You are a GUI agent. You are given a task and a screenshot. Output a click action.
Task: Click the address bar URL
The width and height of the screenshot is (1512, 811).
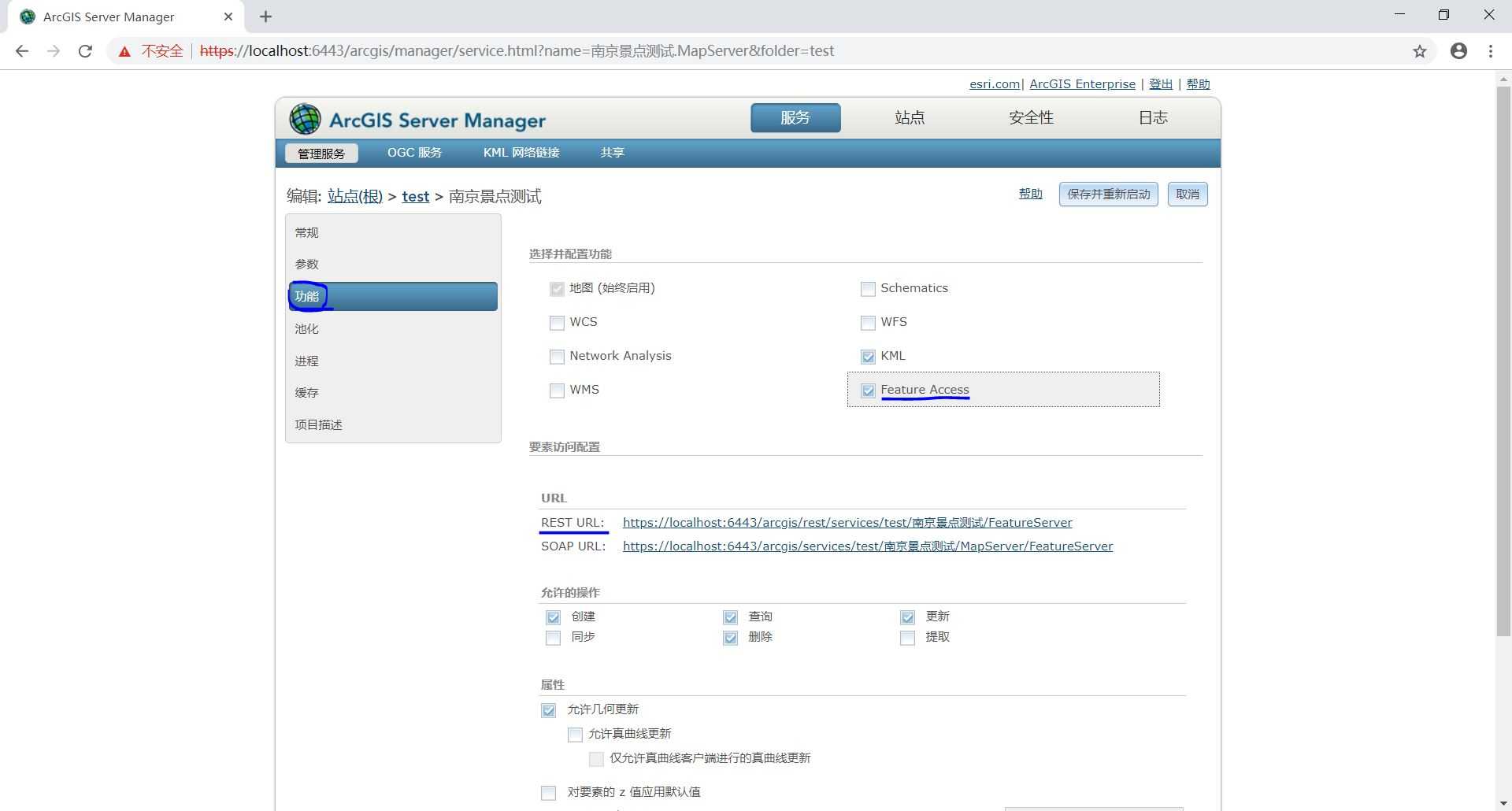[517, 51]
